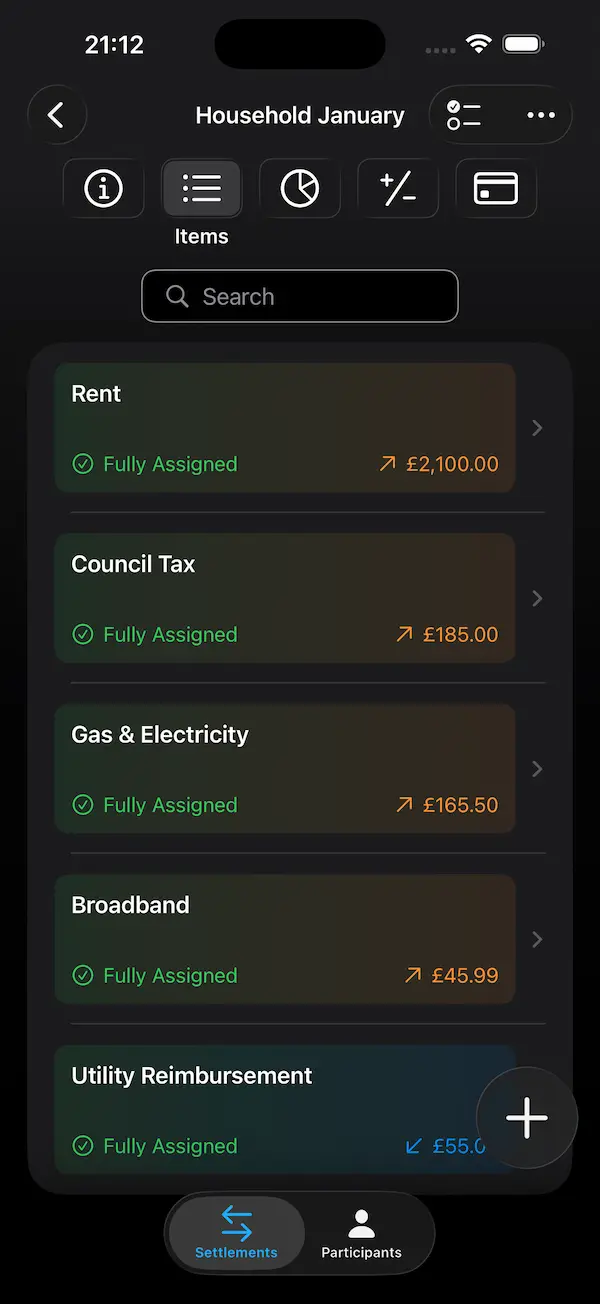The width and height of the screenshot is (600, 1304).
Task: Switch to the Participants tab
Action: 361,1232
